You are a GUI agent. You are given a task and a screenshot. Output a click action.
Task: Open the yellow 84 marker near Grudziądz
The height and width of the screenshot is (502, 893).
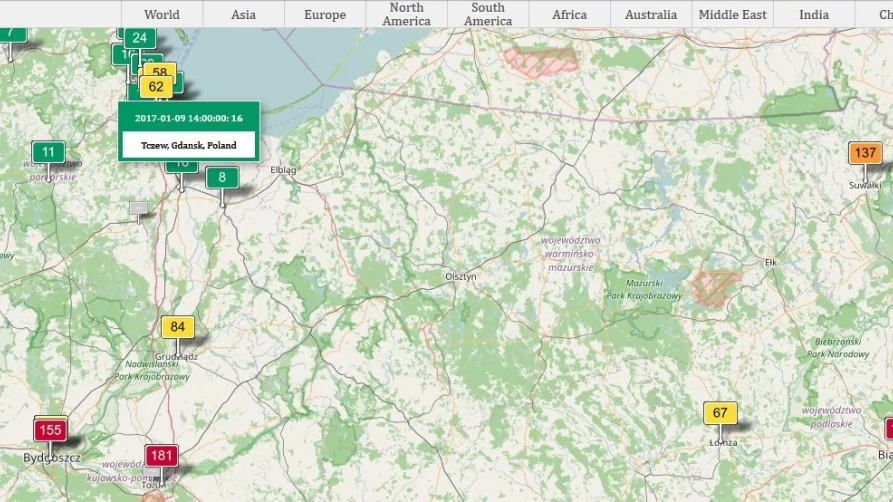178,327
